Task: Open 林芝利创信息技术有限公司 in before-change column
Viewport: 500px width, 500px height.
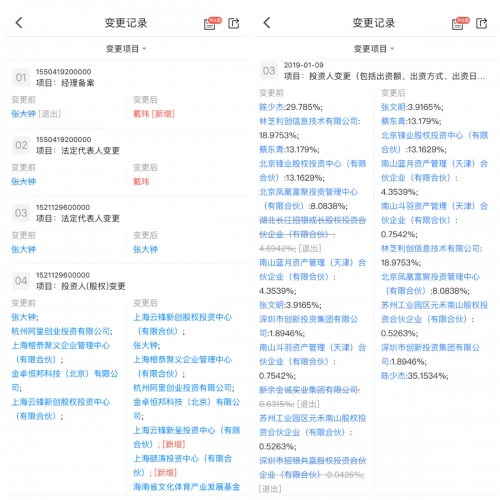Action: (310, 121)
